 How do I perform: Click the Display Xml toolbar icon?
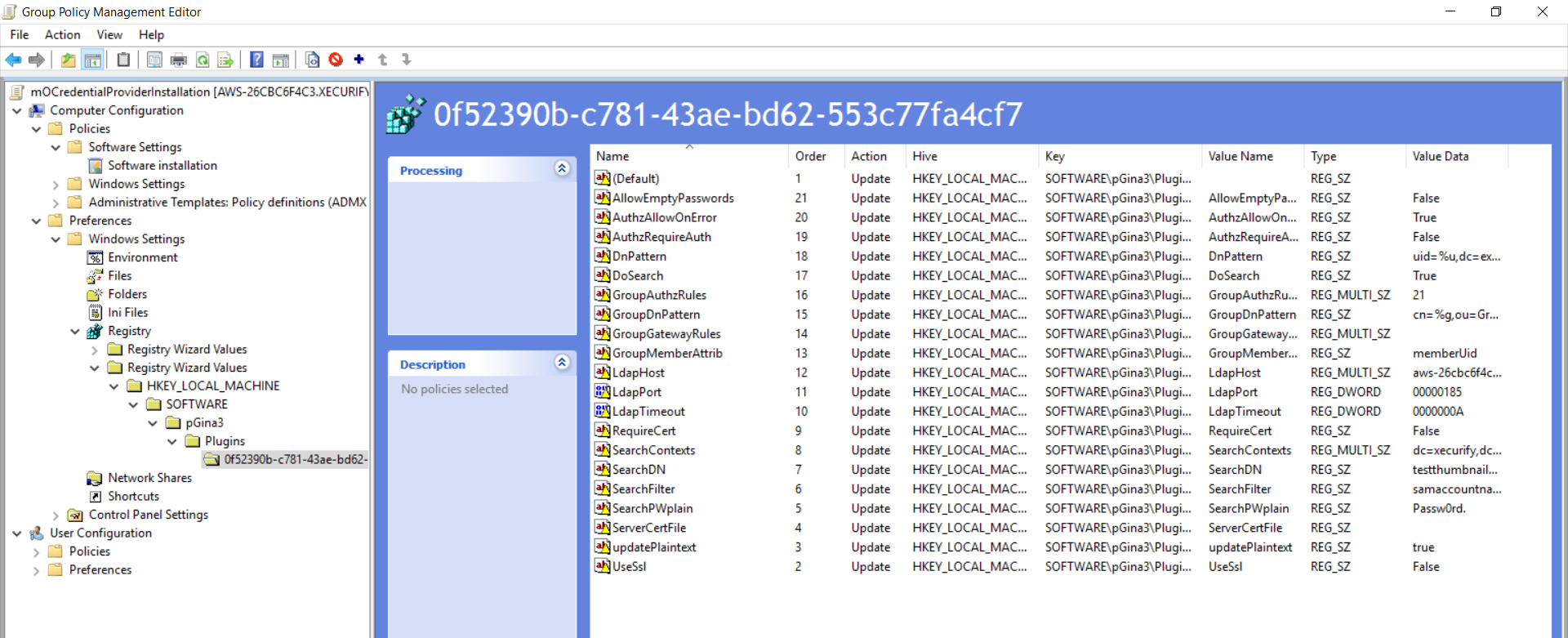tap(312, 60)
